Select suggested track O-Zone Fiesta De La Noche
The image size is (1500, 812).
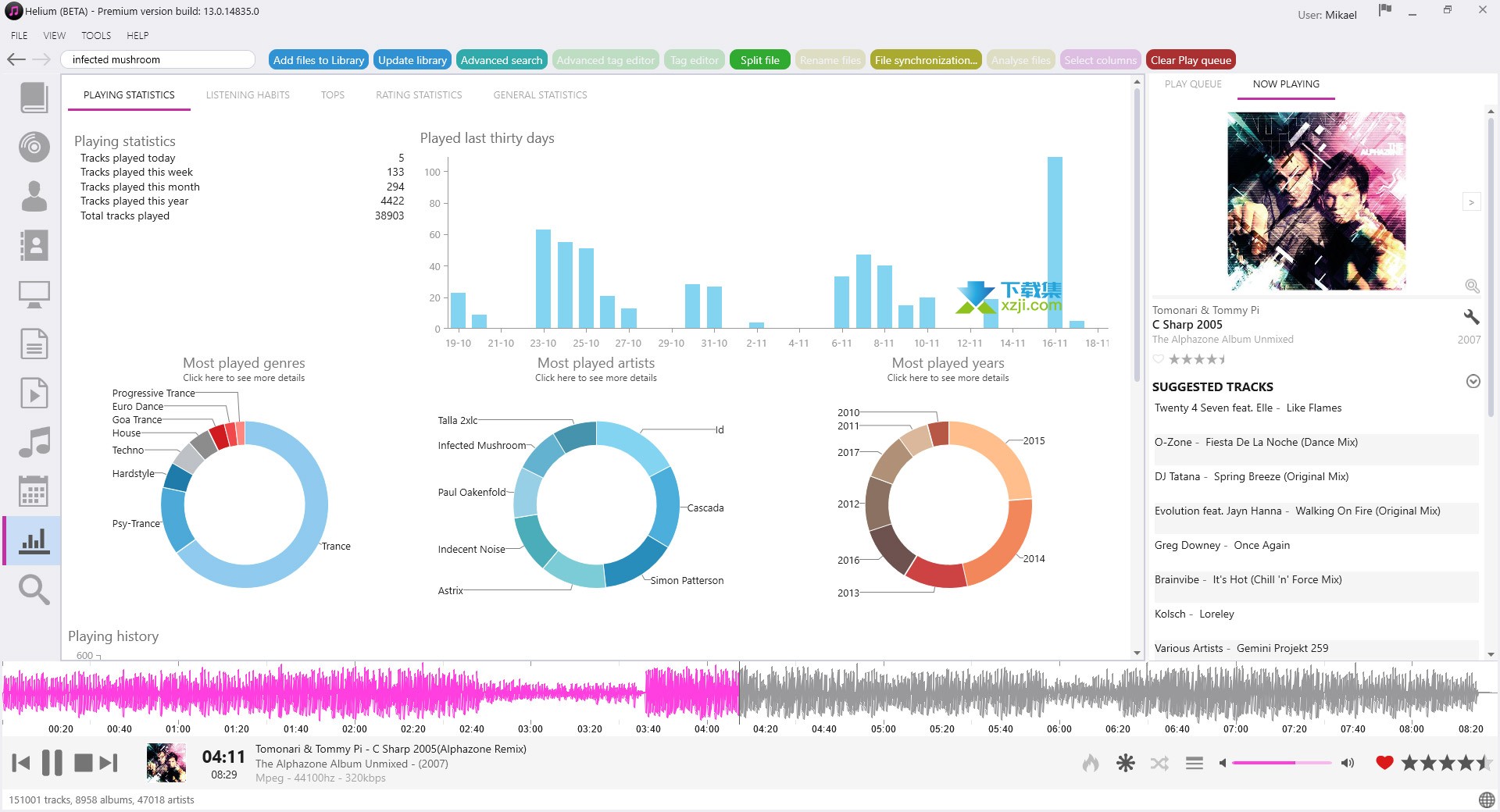point(1316,449)
